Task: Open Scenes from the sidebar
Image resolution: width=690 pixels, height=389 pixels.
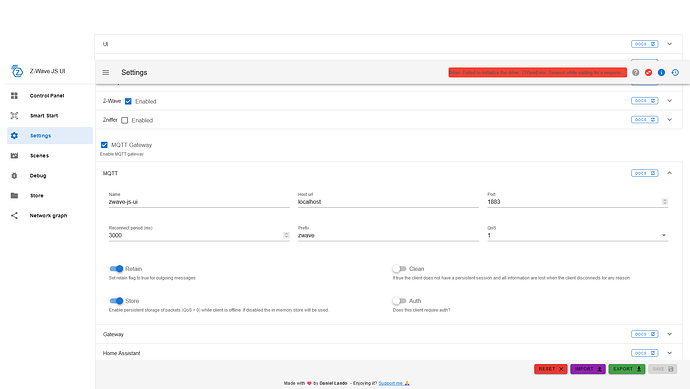Action: pos(50,155)
